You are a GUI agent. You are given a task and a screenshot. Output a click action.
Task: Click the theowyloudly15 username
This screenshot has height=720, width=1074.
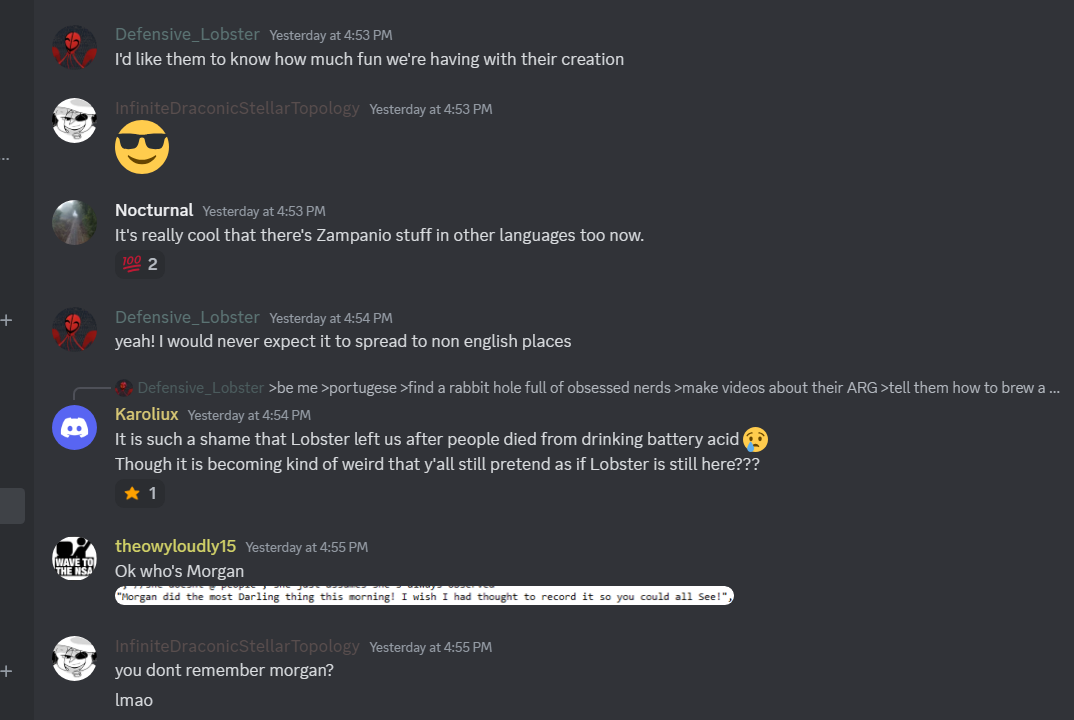click(x=175, y=546)
